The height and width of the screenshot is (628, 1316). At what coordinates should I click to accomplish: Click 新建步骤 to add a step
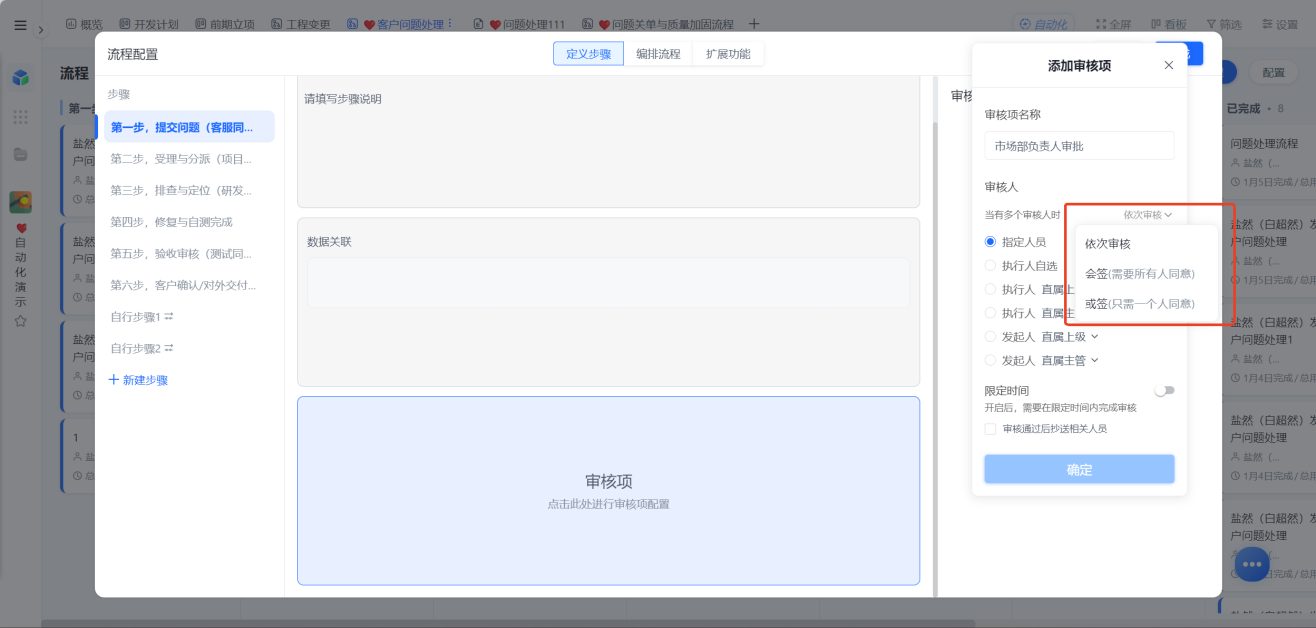click(x=138, y=380)
